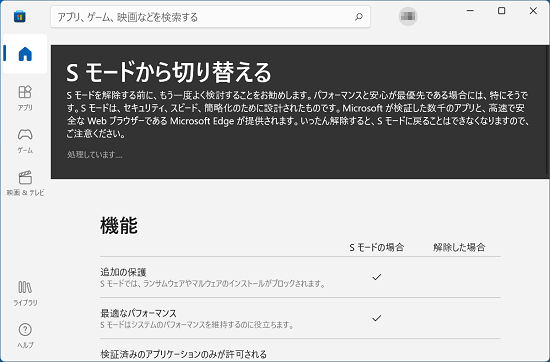Click the 最適なパフォーマンス row title
Image resolution: width=550 pixels, height=362 pixels.
pyautogui.click(x=138, y=313)
